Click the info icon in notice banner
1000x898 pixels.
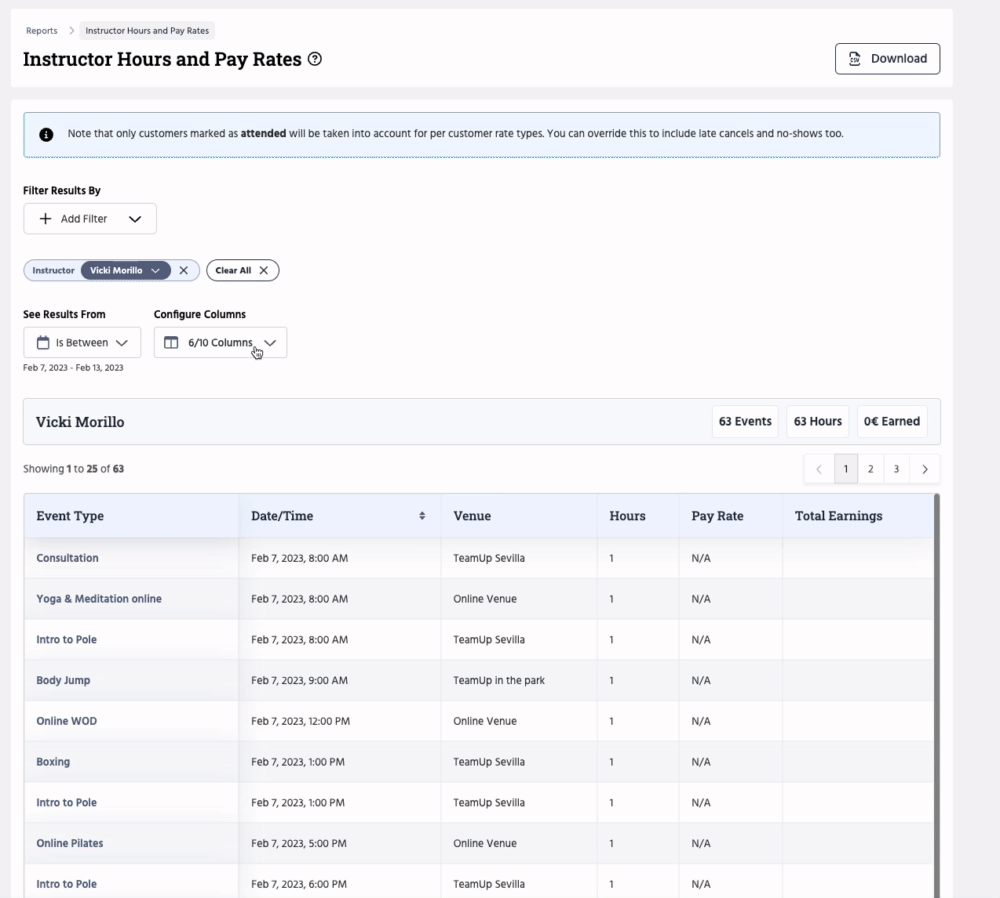click(46, 134)
